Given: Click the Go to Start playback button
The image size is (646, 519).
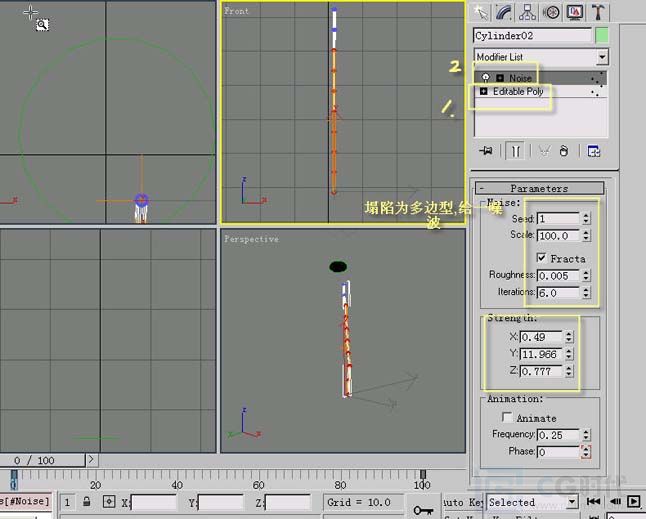Looking at the screenshot, I should coord(593,502).
